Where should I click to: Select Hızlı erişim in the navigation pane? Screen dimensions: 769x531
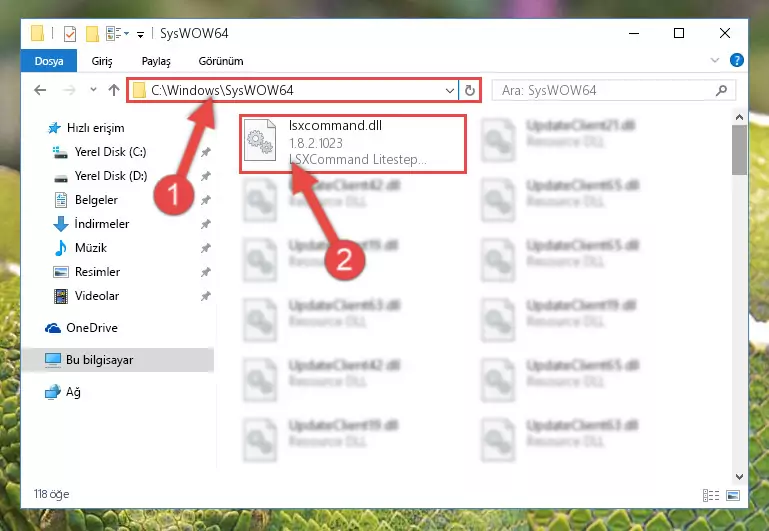(95, 128)
